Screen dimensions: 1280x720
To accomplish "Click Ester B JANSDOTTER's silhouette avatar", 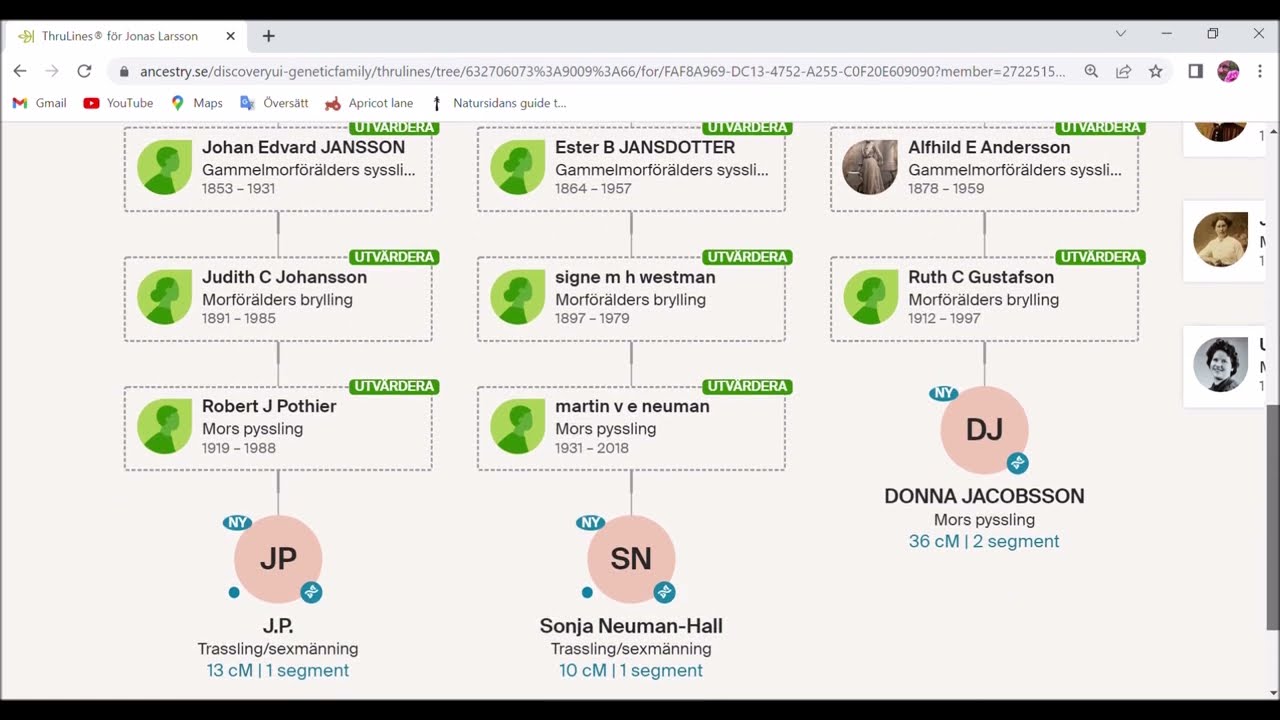I will tap(517, 167).
